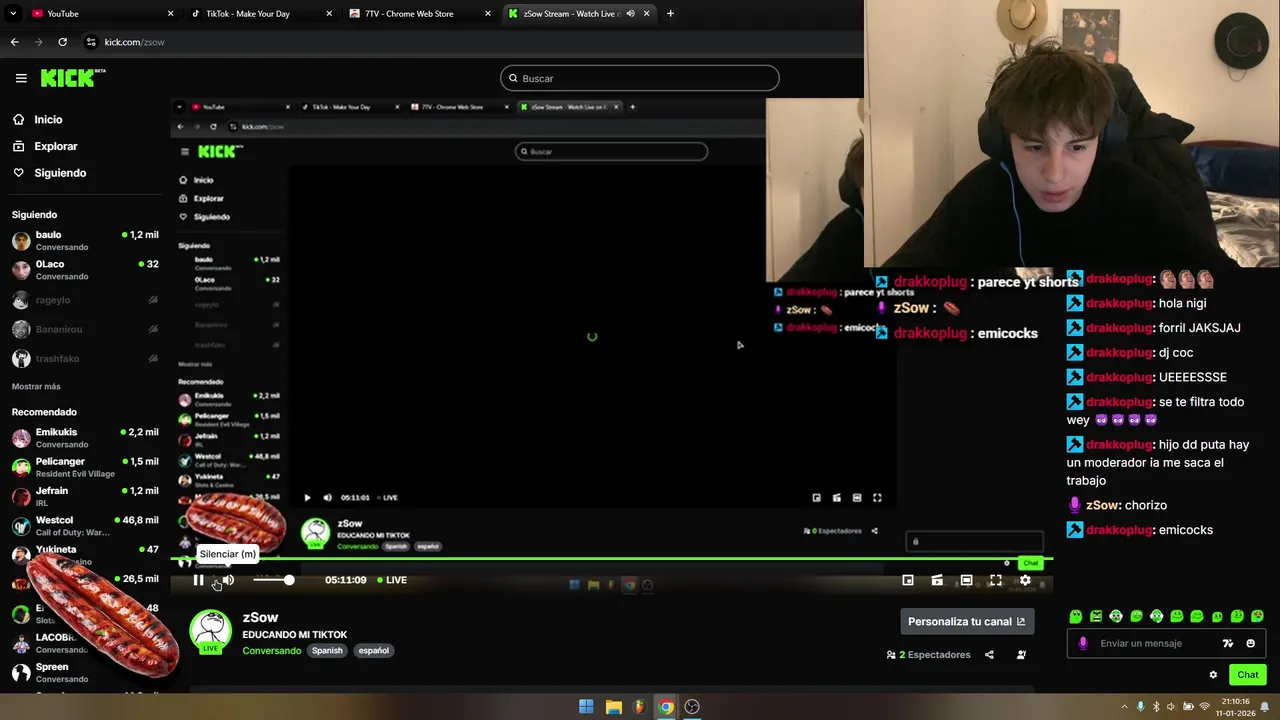Screen dimensions: 1280x720
Task: Send message with the green Chat button
Action: tap(1247, 675)
